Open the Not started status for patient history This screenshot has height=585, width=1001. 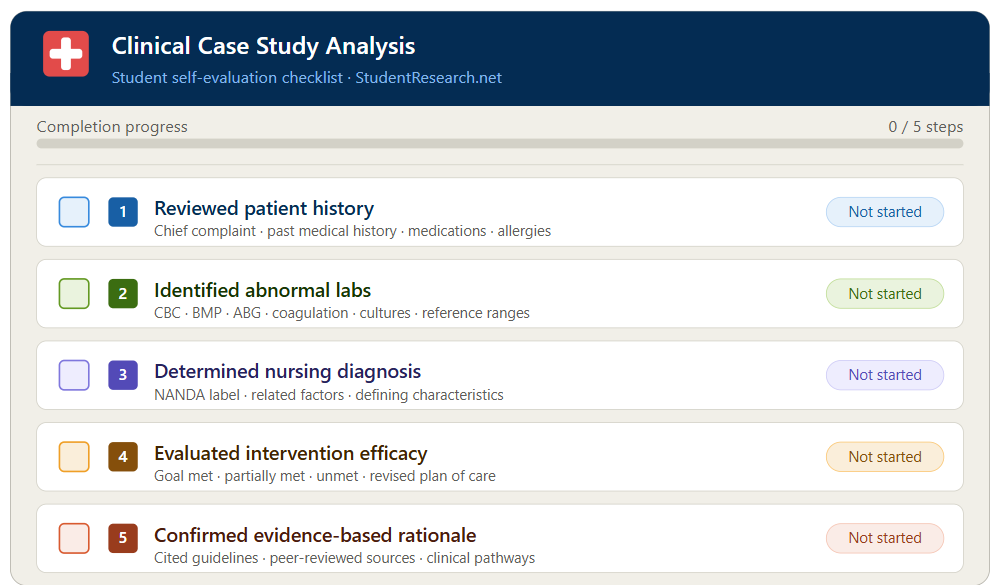pyautogui.click(x=884, y=212)
